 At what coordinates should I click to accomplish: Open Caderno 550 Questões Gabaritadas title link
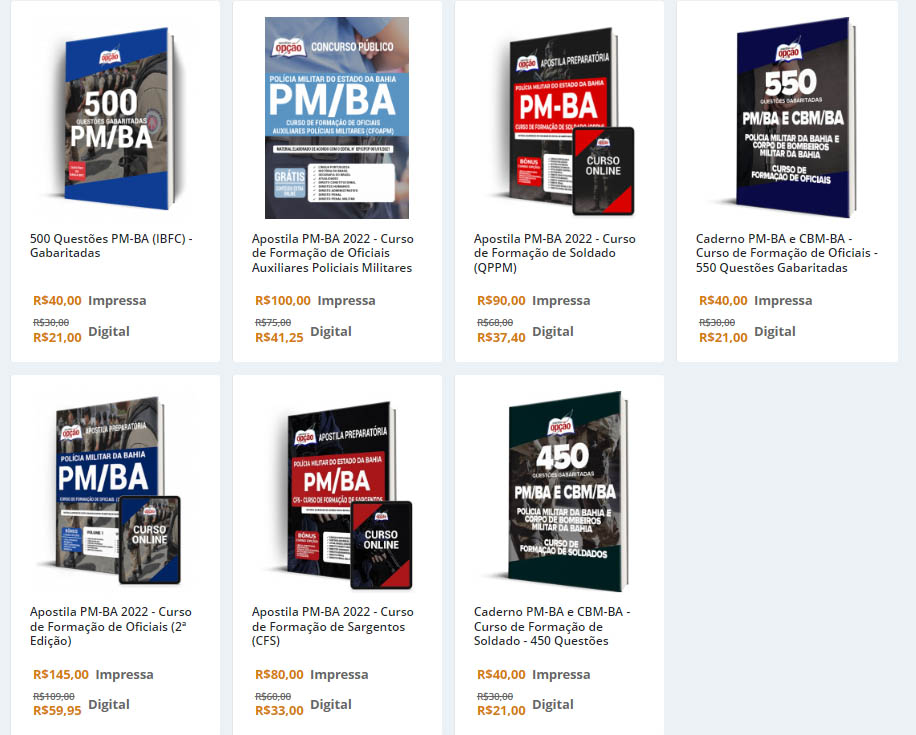786,253
